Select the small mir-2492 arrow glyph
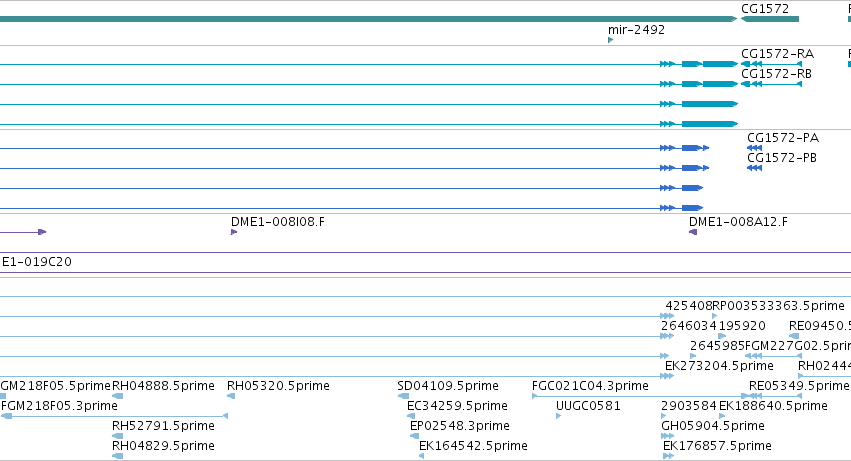 pyautogui.click(x=611, y=40)
